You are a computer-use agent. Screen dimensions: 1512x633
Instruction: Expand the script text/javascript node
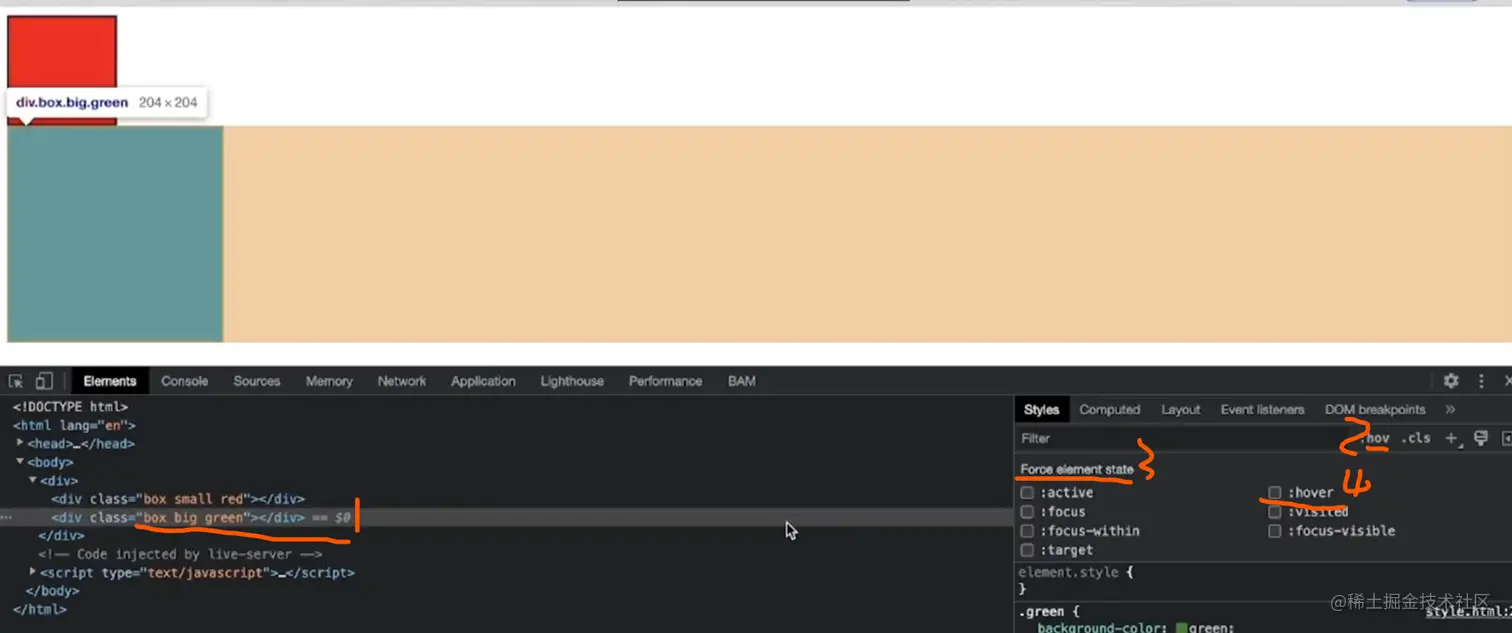tap(33, 572)
